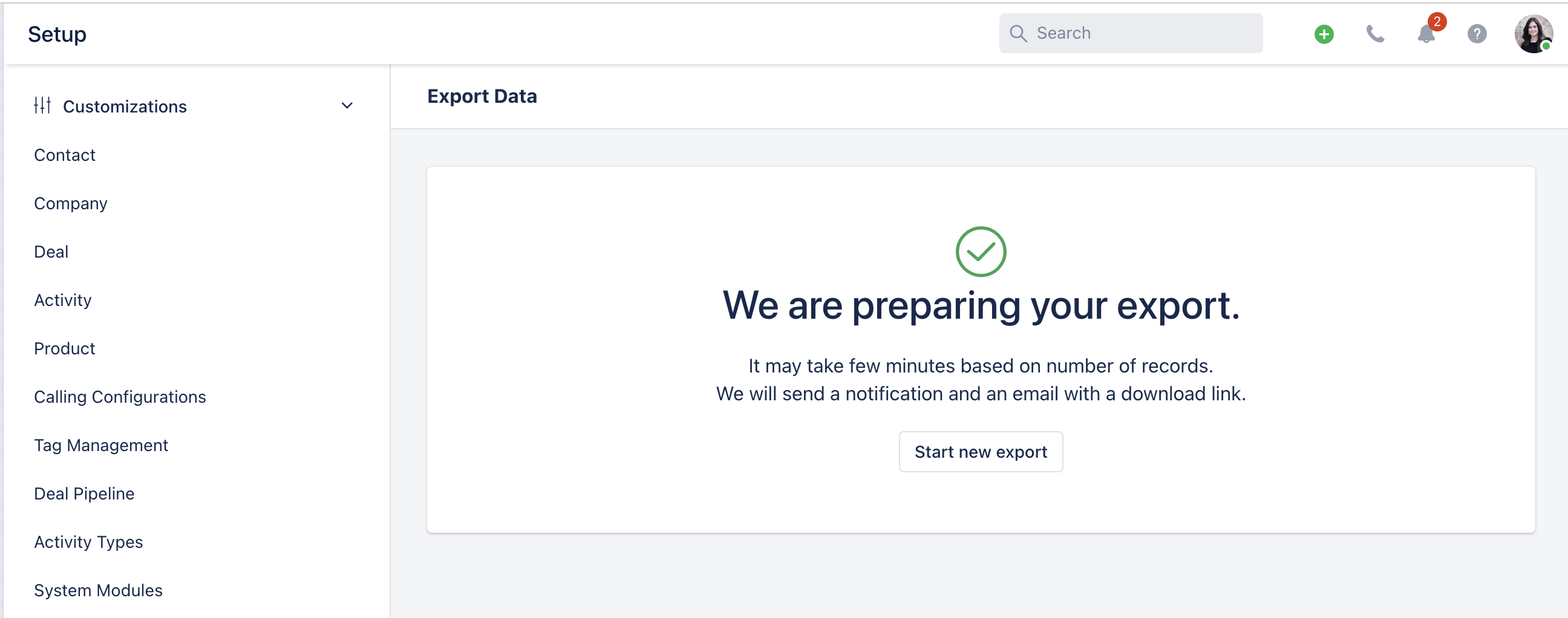Click the magnifier icon in search bar

[x=1018, y=33]
